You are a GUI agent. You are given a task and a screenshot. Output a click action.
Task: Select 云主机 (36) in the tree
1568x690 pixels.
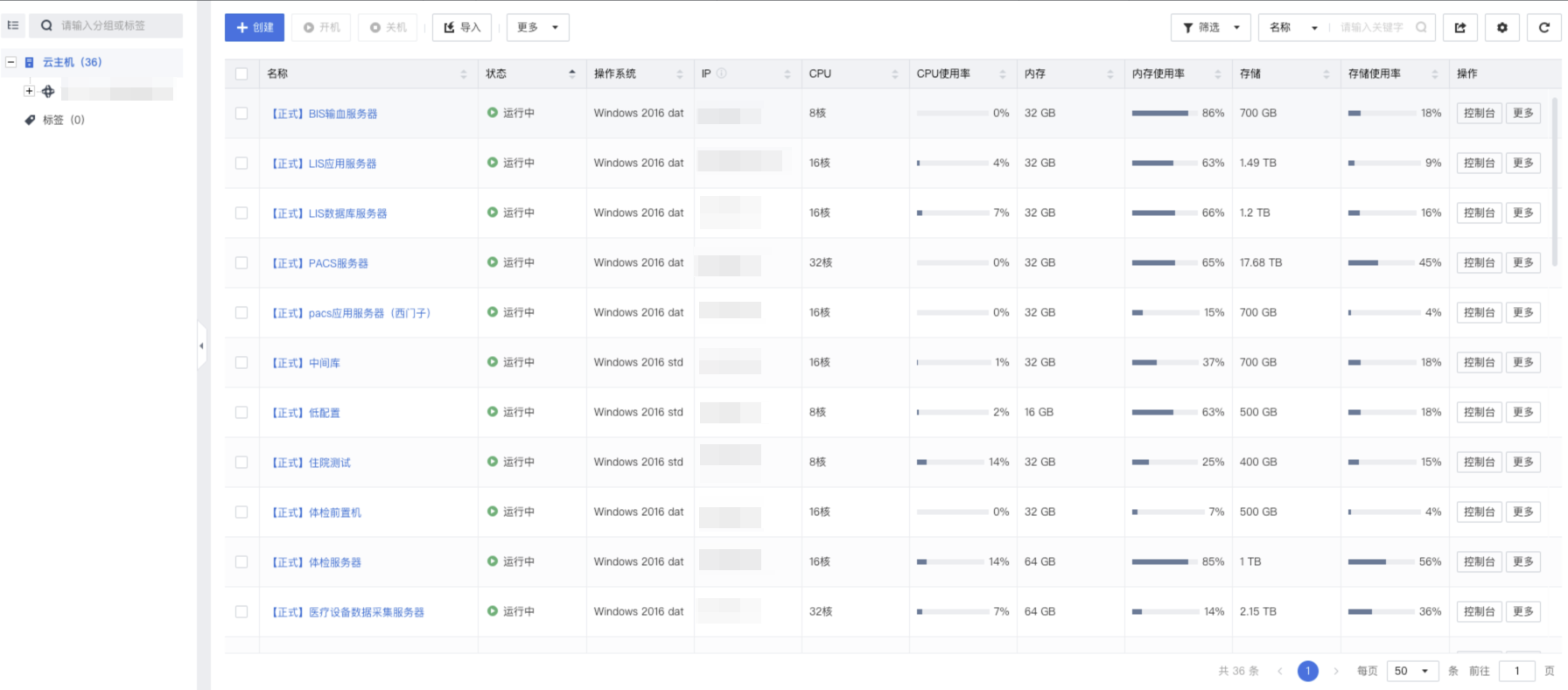pyautogui.click(x=73, y=62)
